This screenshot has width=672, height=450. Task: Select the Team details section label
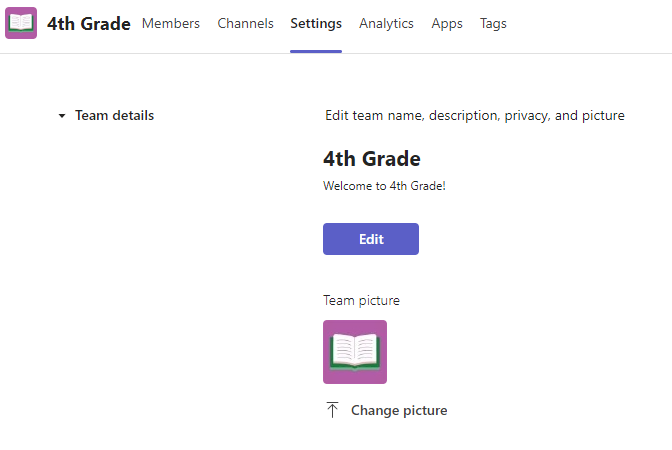pos(114,116)
